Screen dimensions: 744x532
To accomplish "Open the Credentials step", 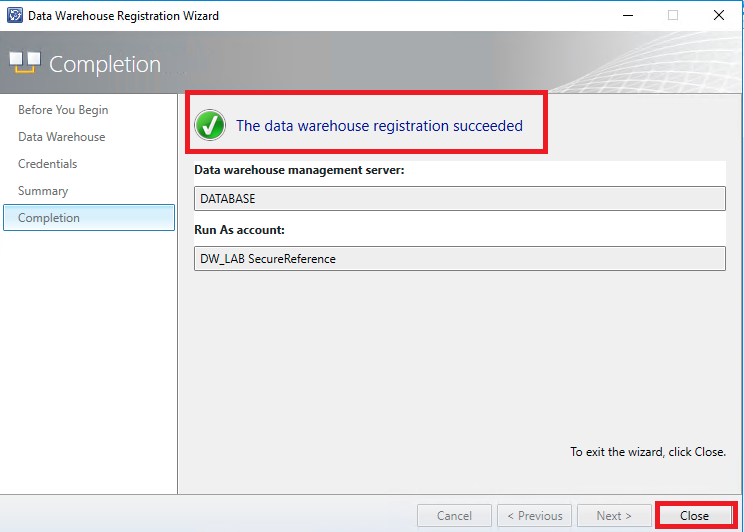I will coord(47,164).
